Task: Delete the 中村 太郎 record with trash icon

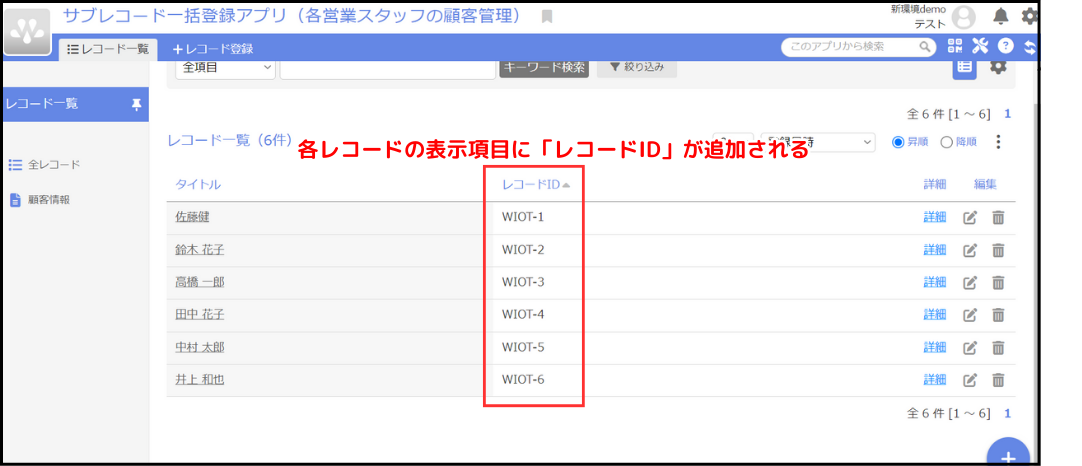Action: pos(998,347)
